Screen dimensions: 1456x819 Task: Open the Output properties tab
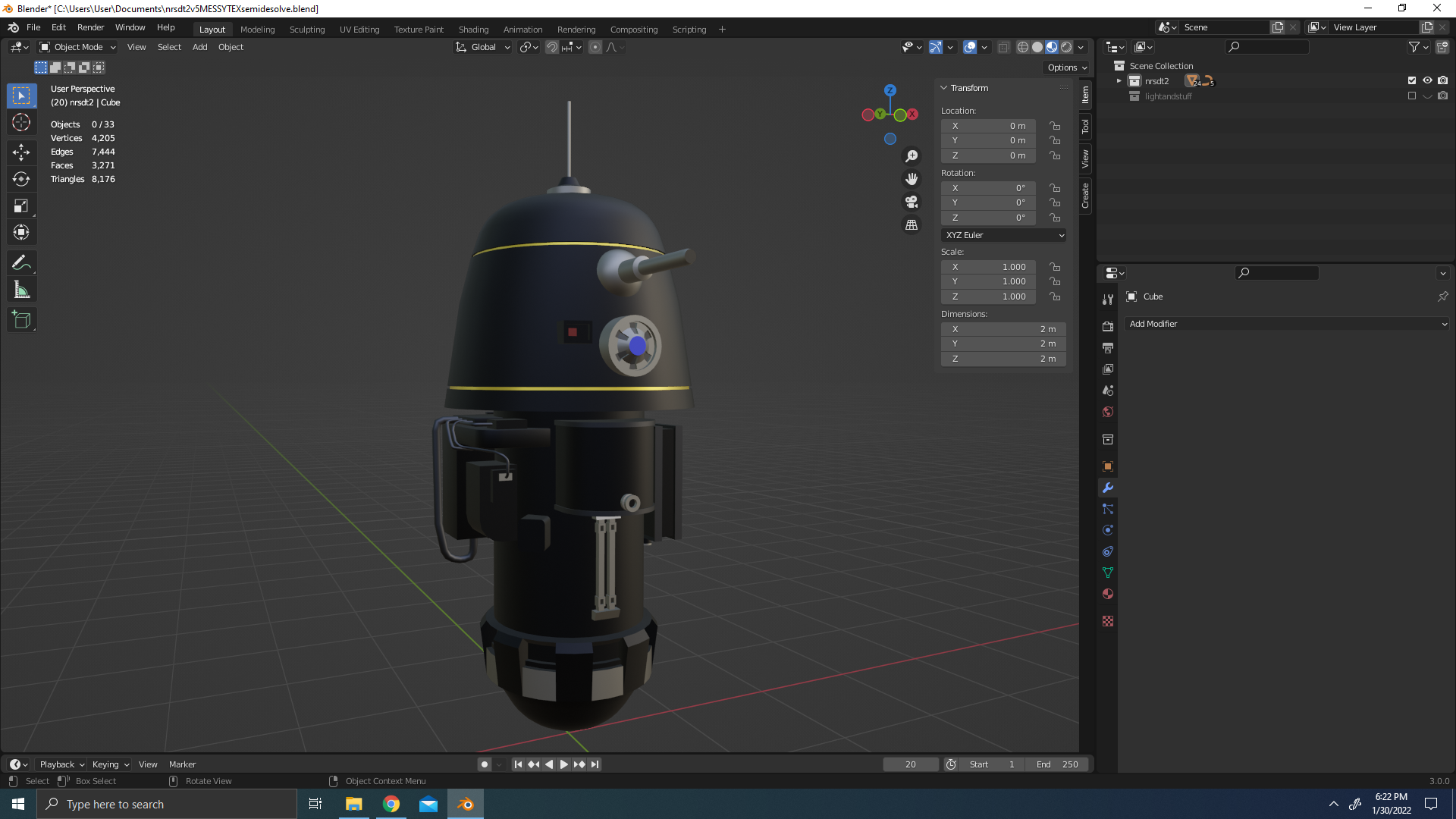(x=1108, y=347)
